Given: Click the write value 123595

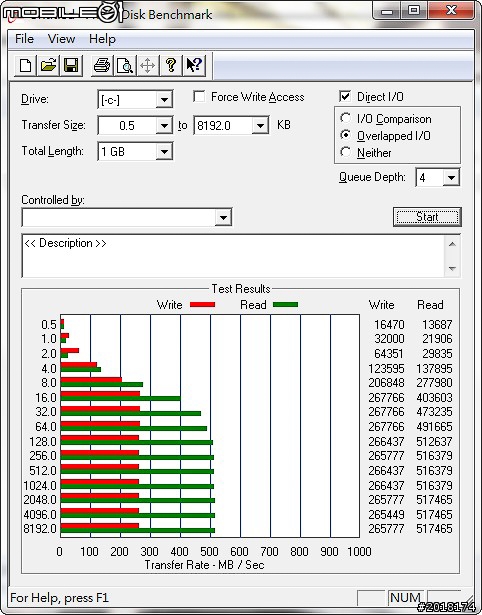Looking at the screenshot, I should coord(386,369).
